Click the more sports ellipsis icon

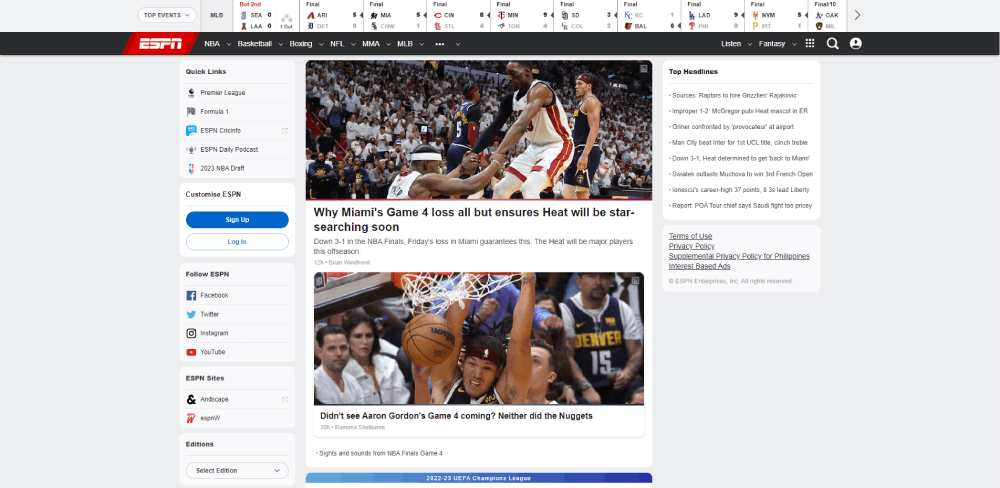(439, 44)
